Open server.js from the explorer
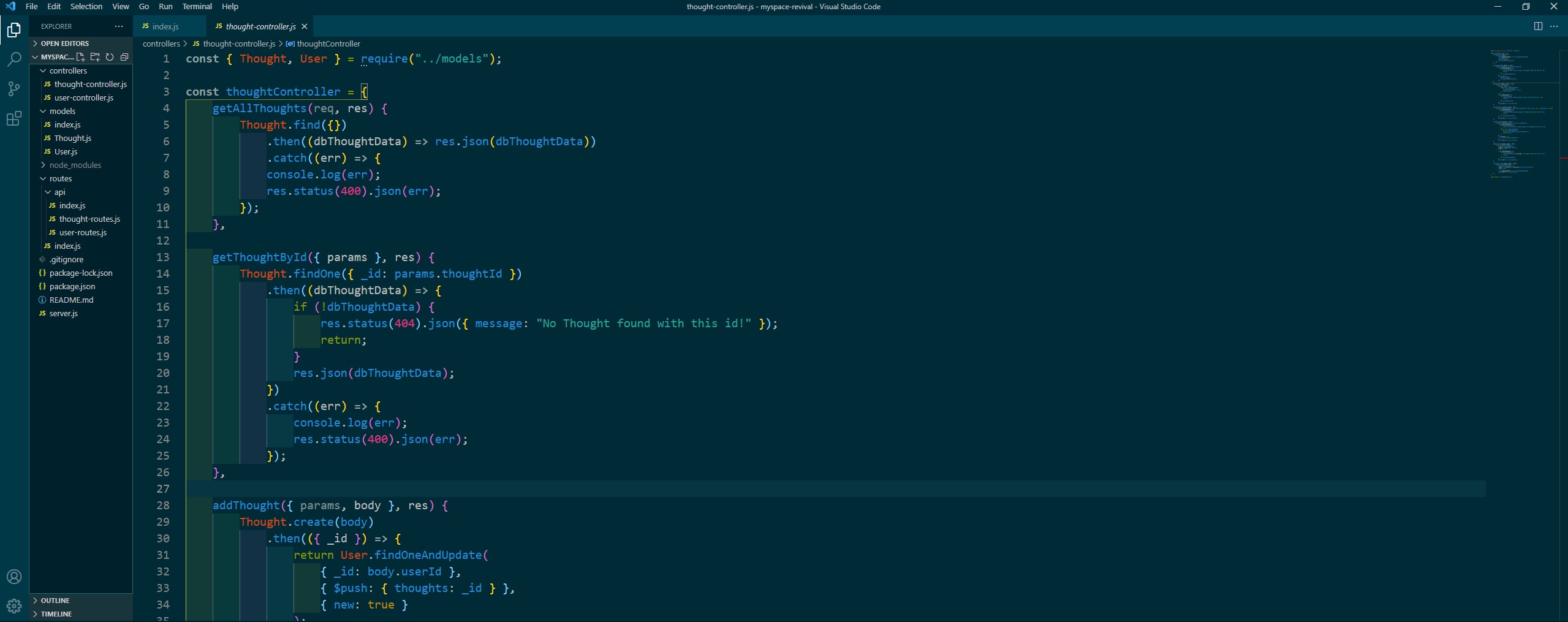The image size is (1568, 622). [63, 313]
